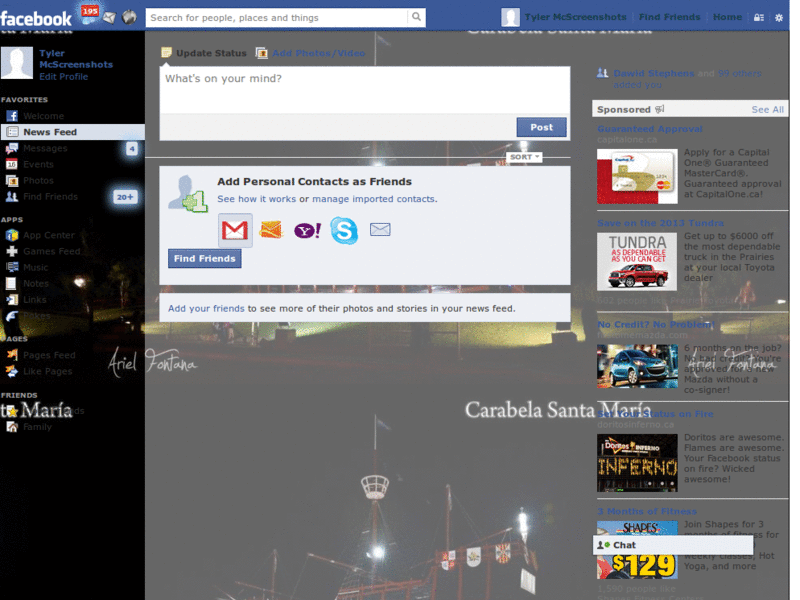
Task: Open Home in the top bar
Action: (x=728, y=17)
